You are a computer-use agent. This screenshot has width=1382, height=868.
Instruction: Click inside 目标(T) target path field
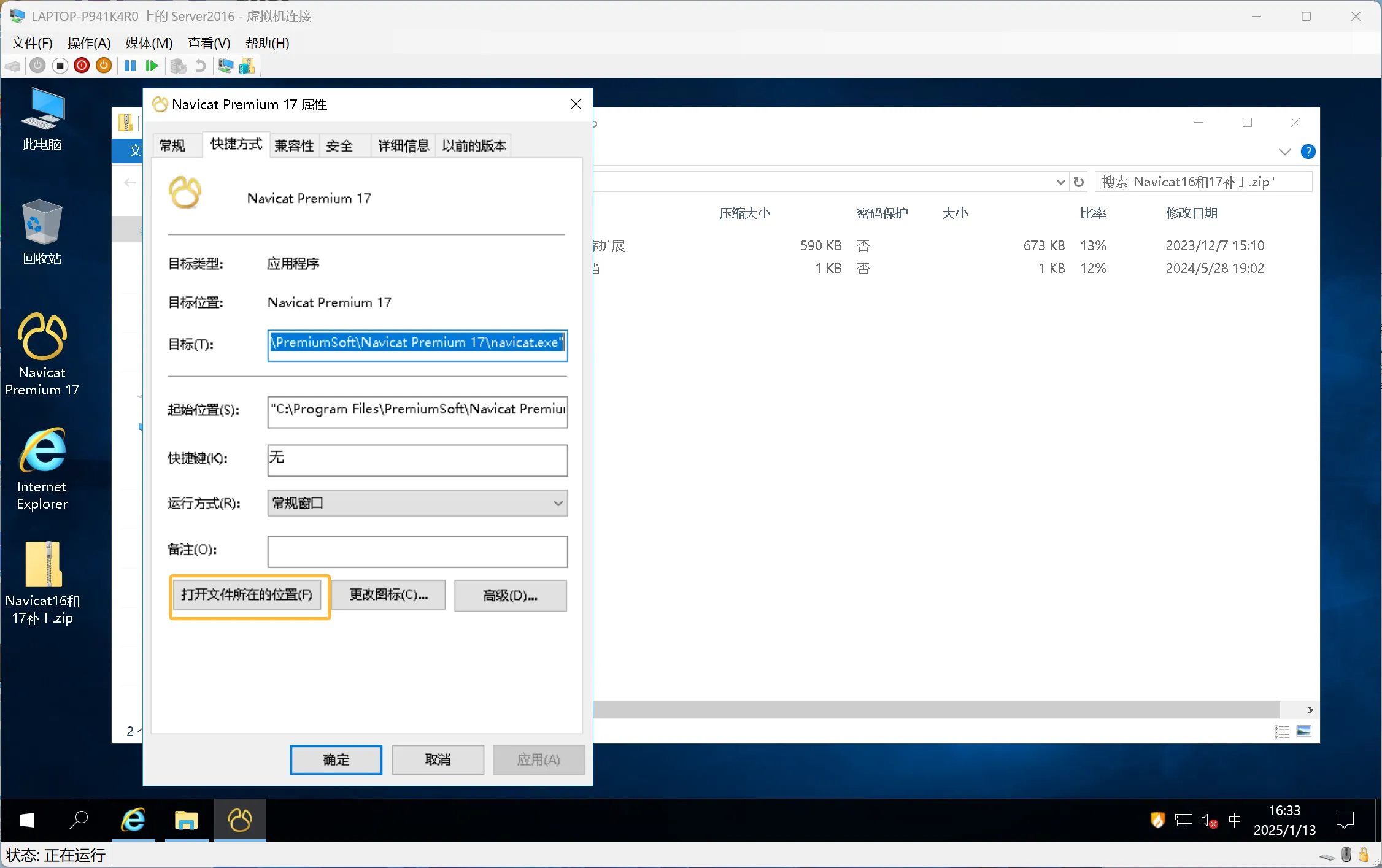pos(417,345)
